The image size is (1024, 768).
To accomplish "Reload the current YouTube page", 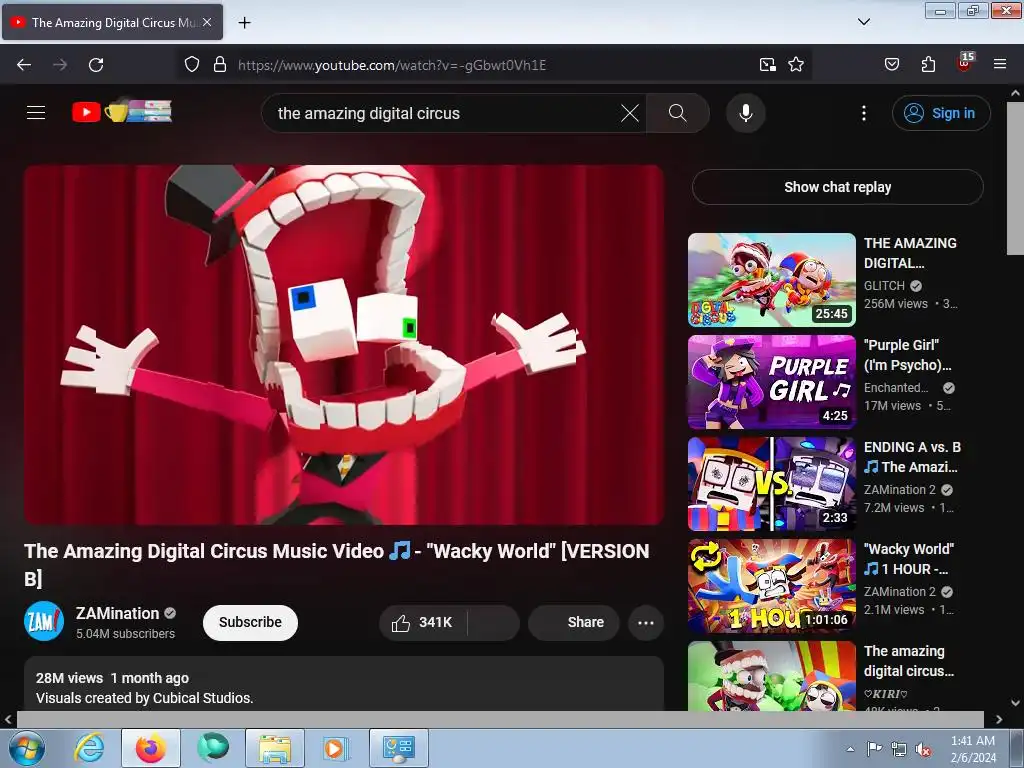I will 96,65.
